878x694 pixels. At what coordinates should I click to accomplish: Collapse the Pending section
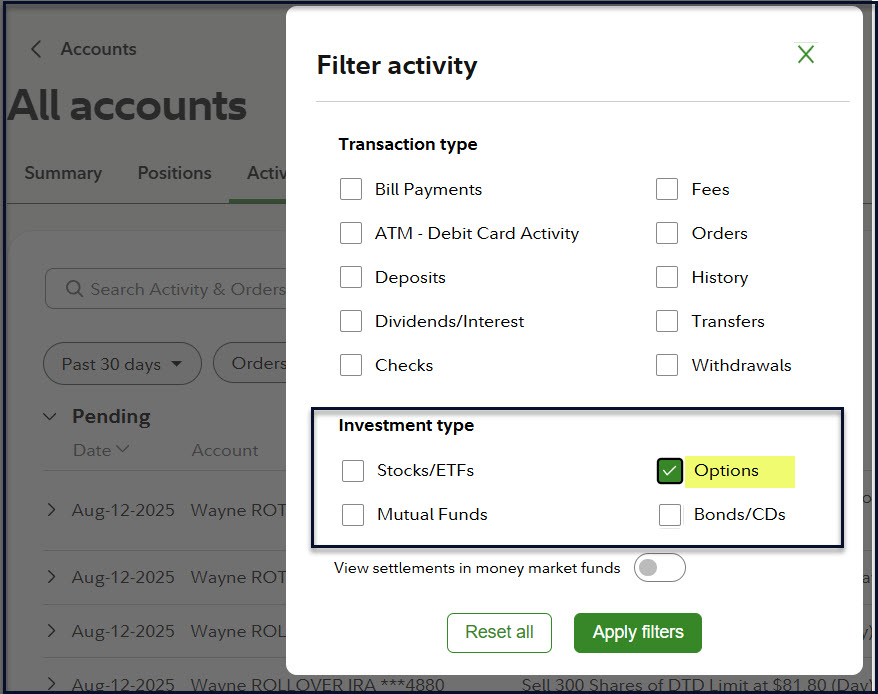(x=51, y=416)
